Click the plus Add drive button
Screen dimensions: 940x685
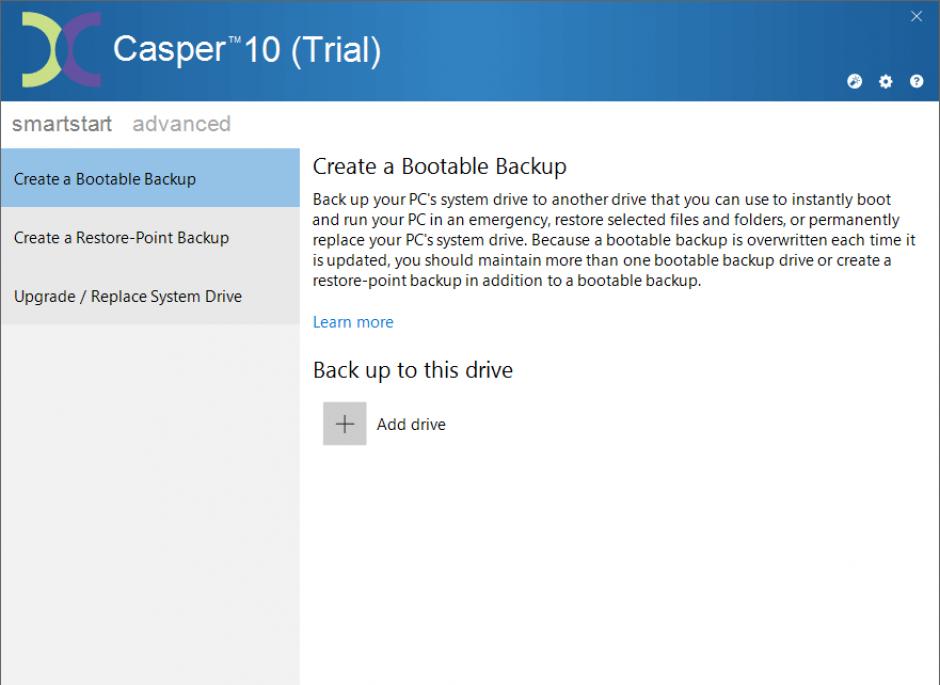point(345,424)
